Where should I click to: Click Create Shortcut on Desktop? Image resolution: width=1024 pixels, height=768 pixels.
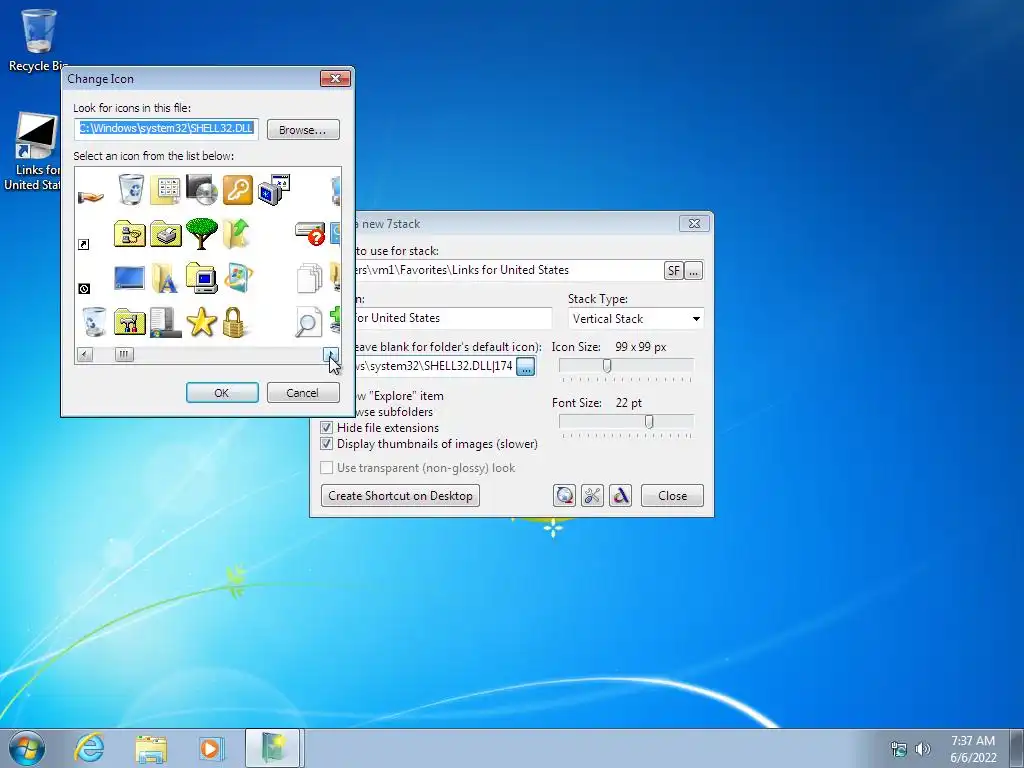pos(400,496)
